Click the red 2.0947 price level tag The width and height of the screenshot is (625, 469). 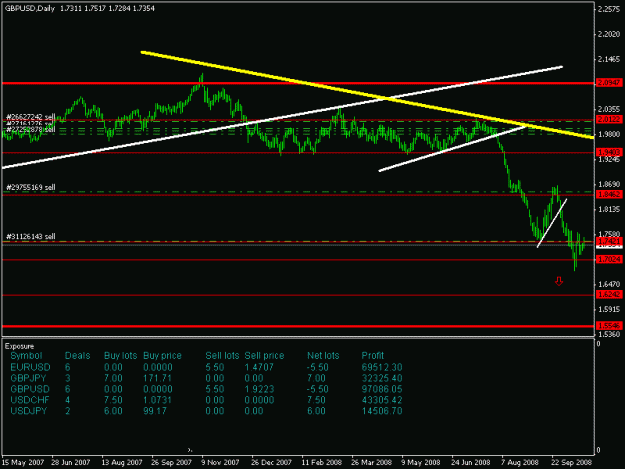609,82
